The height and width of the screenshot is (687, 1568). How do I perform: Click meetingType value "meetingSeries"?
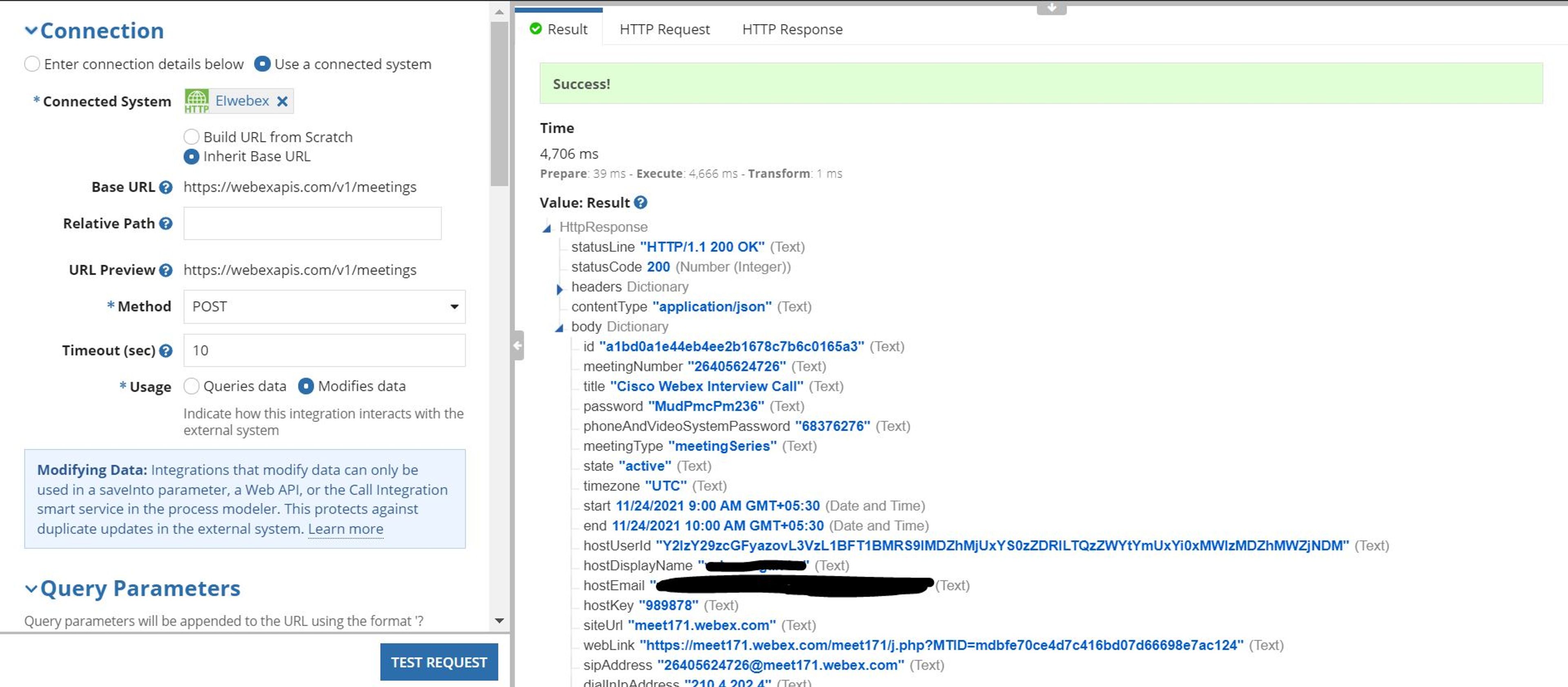[x=722, y=446]
